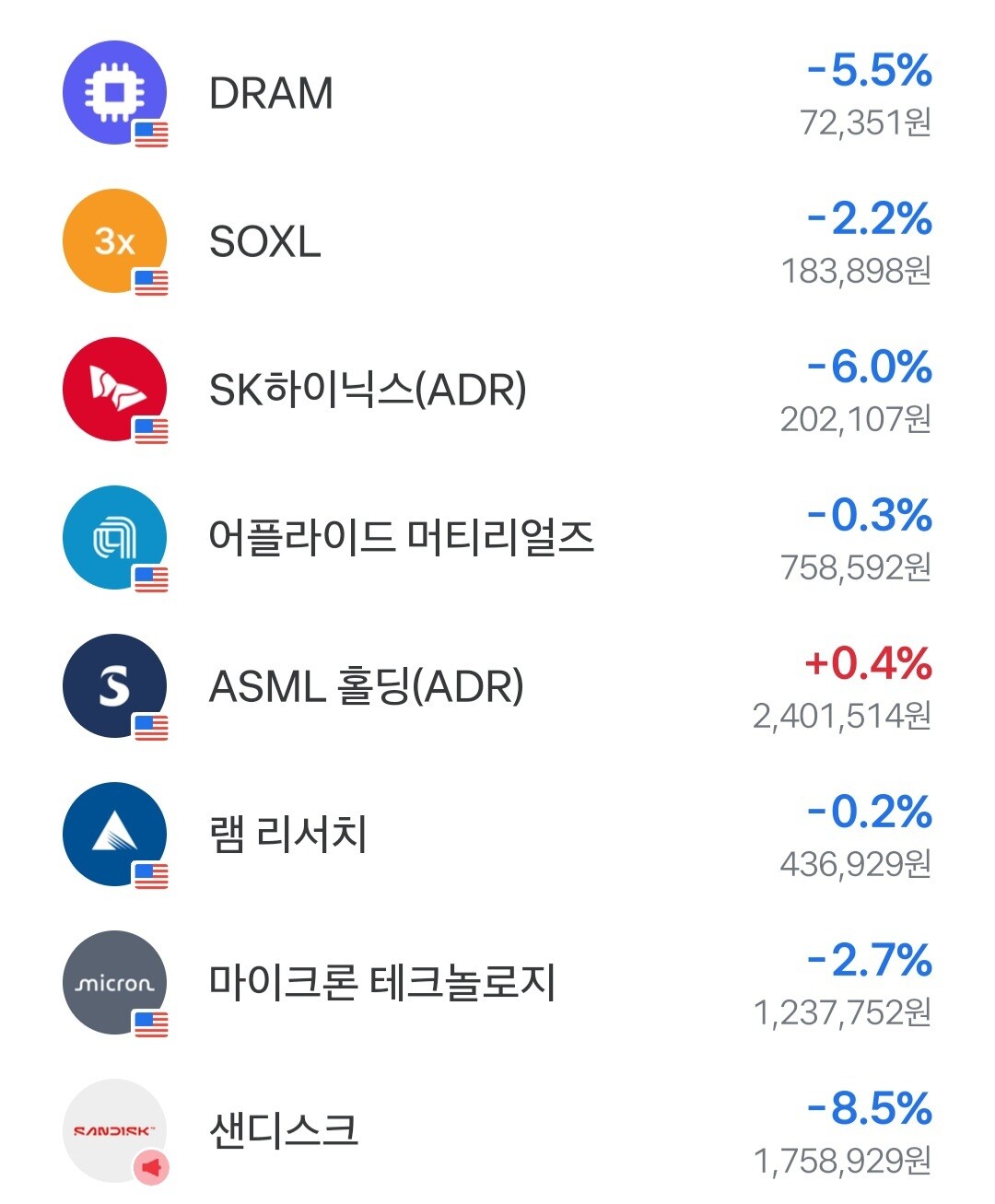
Task: Tap the 72,351원 price of DRAM
Action: click(x=866, y=122)
